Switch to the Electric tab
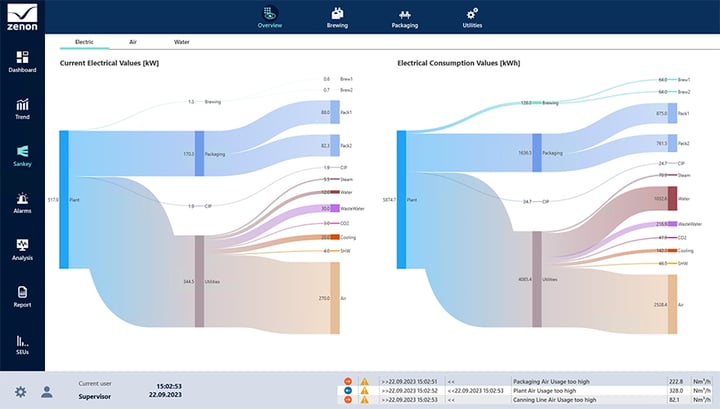This screenshot has height=409, width=720. [x=84, y=42]
